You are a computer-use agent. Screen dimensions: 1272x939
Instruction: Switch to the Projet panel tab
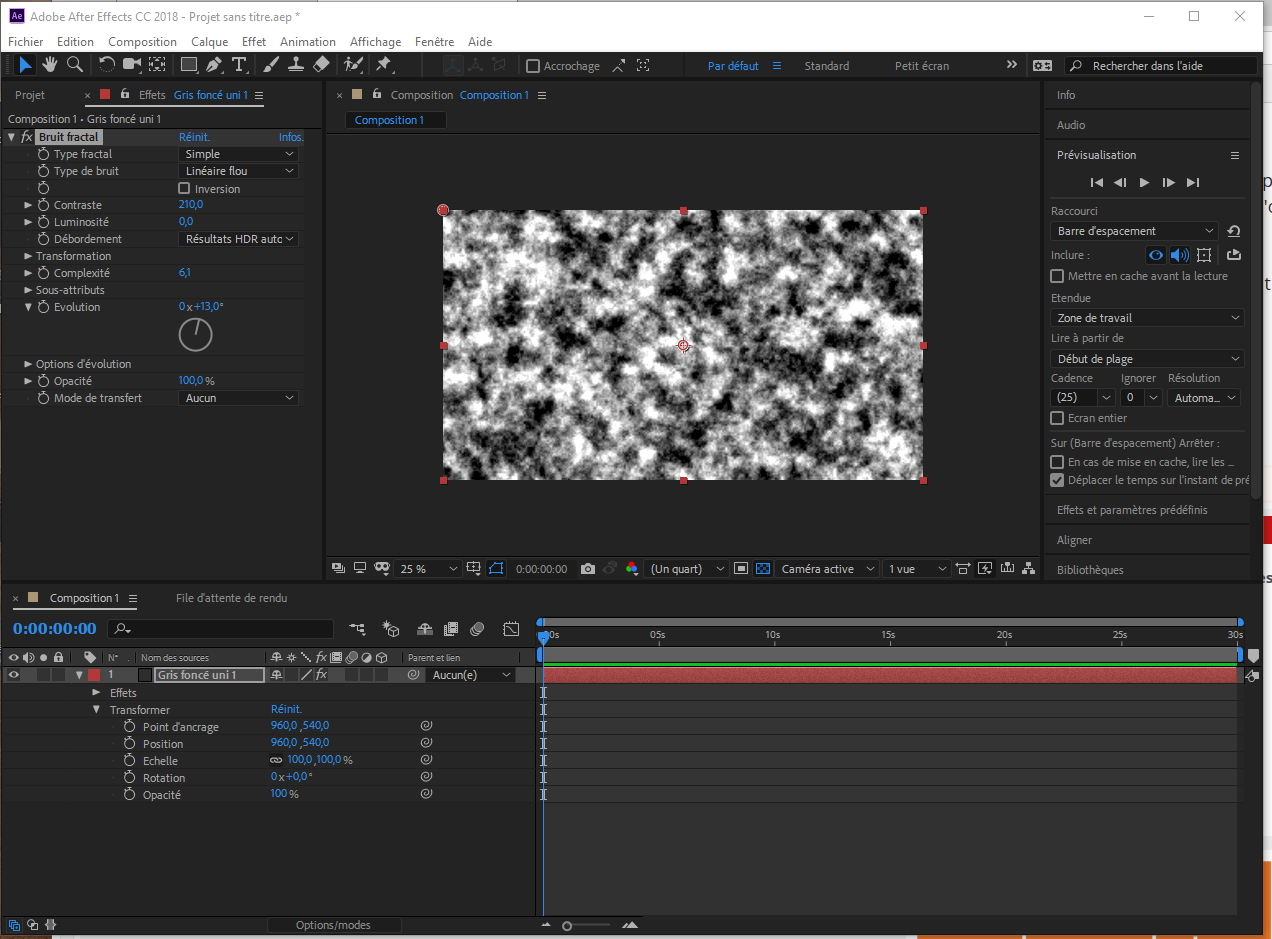coord(30,95)
